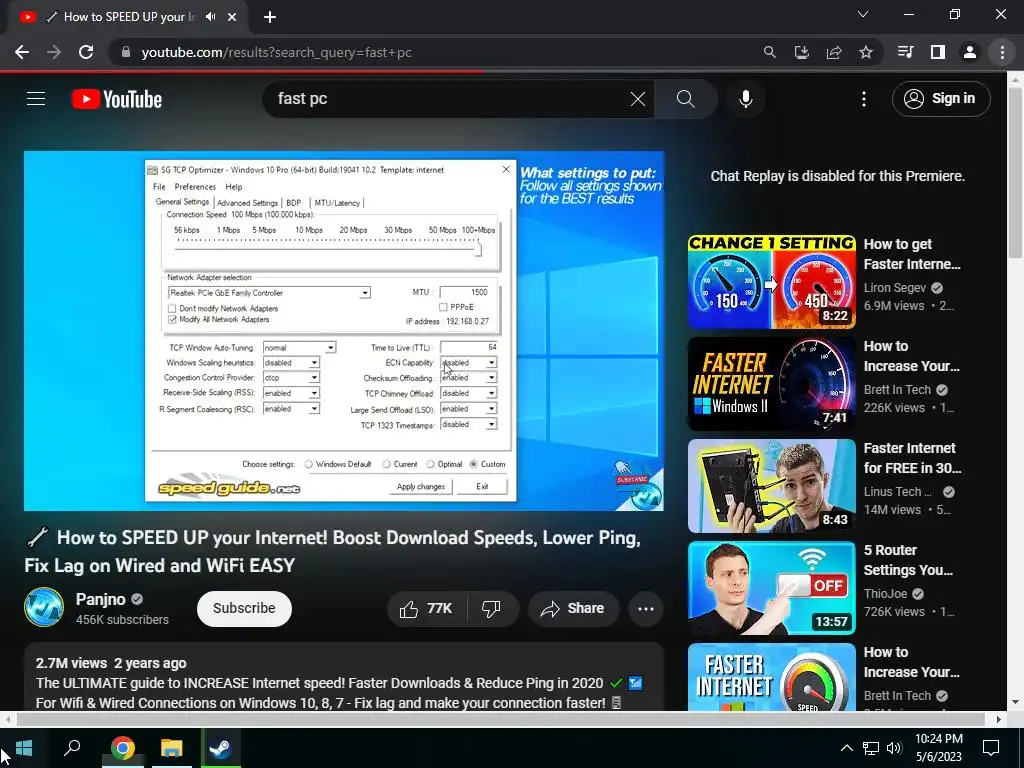This screenshot has width=1024, height=768.
Task: Open Panjno channel avatar
Action: pos(44,607)
